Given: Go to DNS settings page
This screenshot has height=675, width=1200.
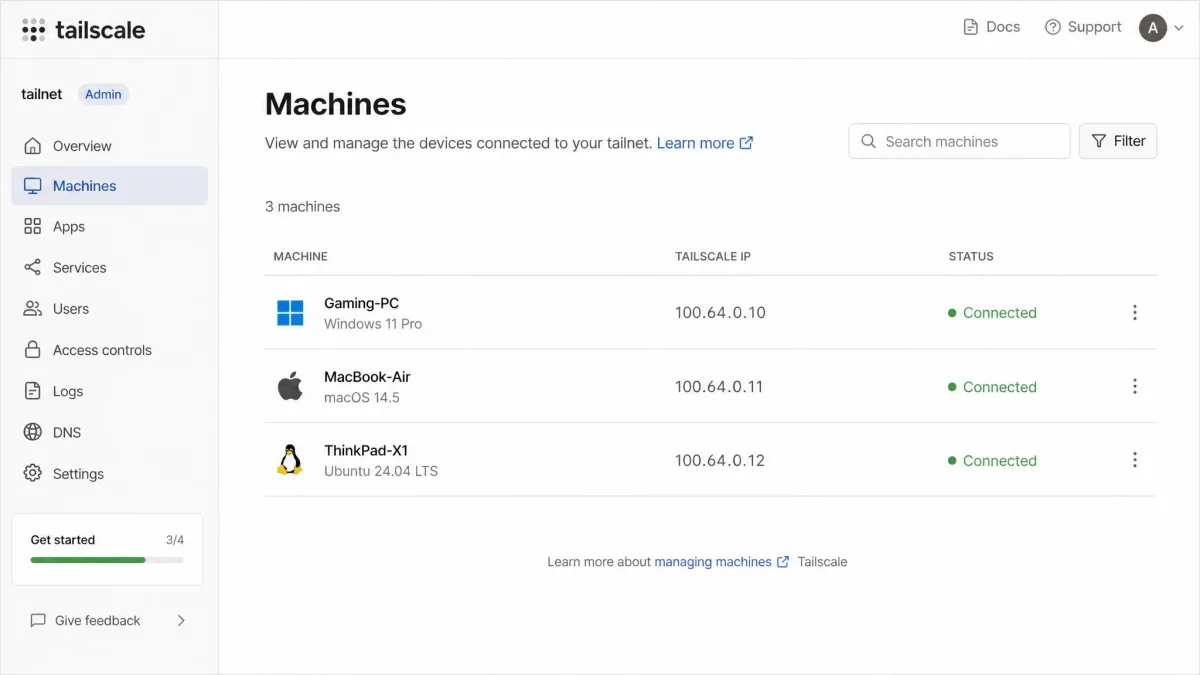Looking at the screenshot, I should 110,432.
